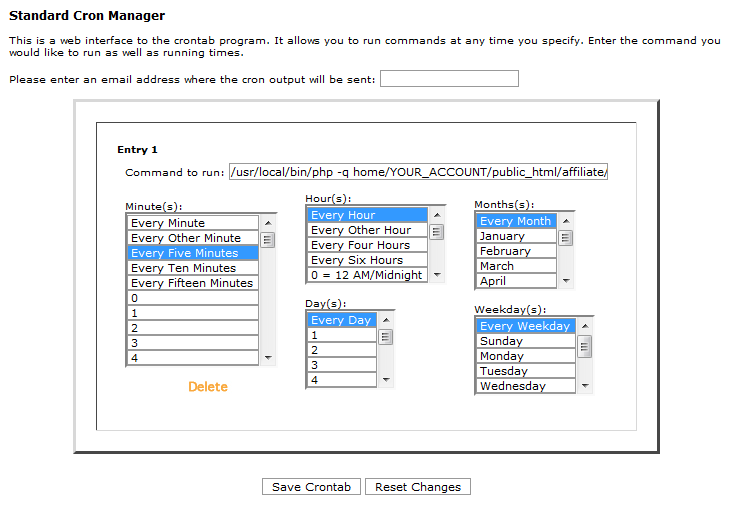Choose 0 = 12 AM/Midnight hour option
The image size is (731, 512).
click(366, 275)
